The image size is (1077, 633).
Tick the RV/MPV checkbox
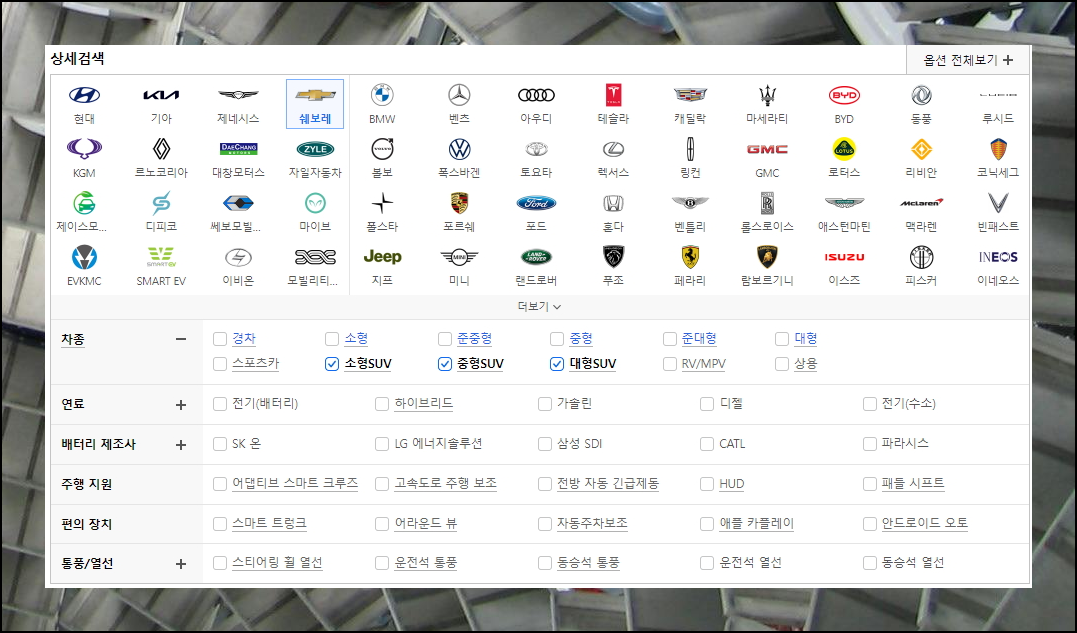(x=670, y=364)
